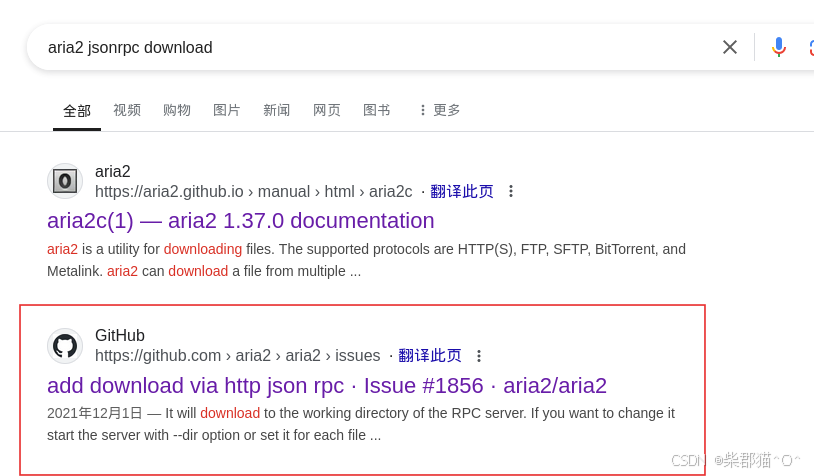Screen dimensions: 814x476
Task: Expand the 更多 more filters menu
Action: (440, 110)
